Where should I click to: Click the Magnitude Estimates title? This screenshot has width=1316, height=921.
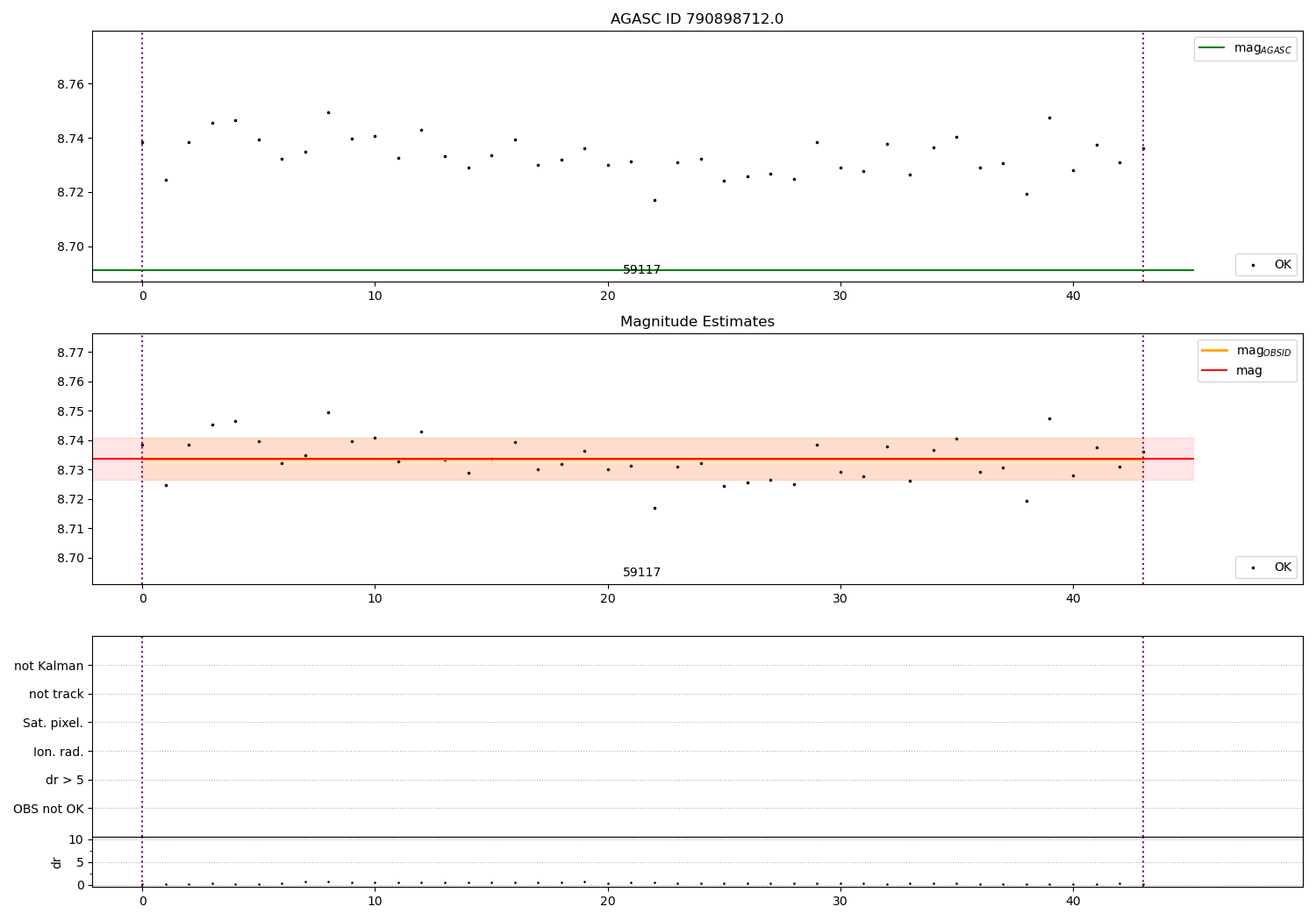coord(697,322)
